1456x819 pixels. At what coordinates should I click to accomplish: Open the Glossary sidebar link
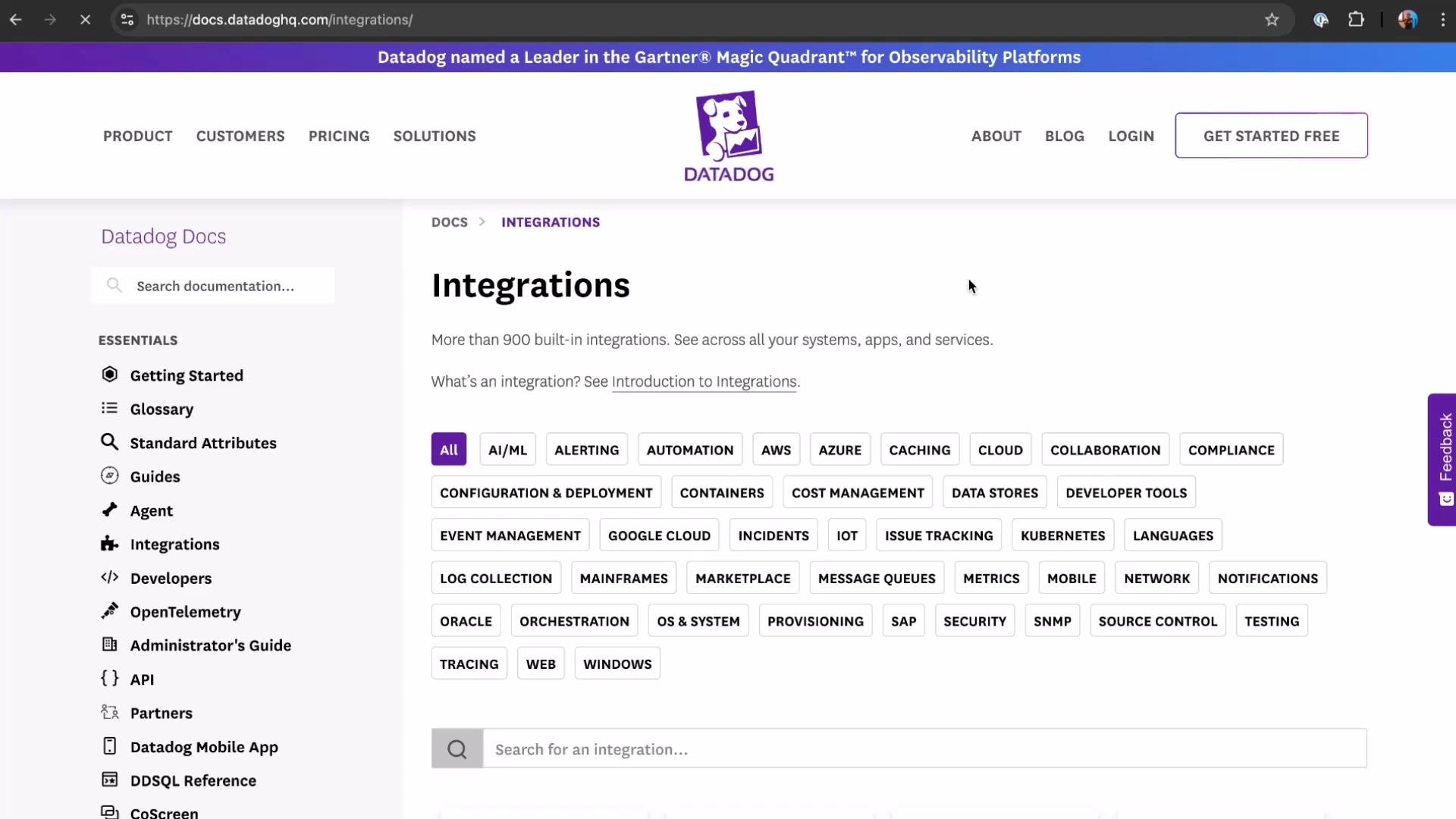(162, 409)
